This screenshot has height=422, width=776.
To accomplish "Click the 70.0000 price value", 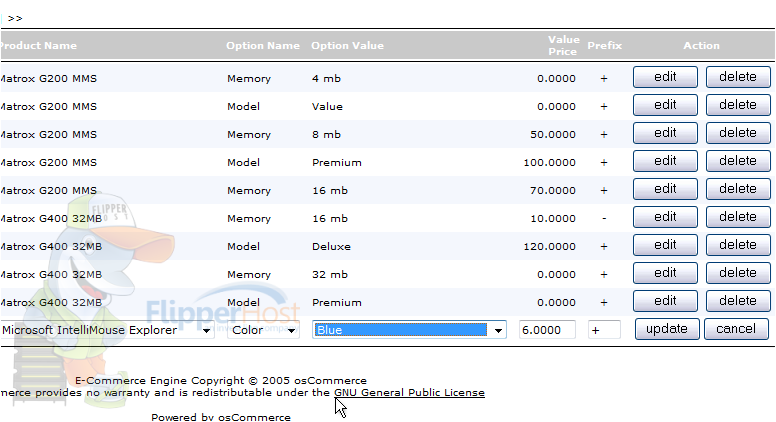I will 553,190.
